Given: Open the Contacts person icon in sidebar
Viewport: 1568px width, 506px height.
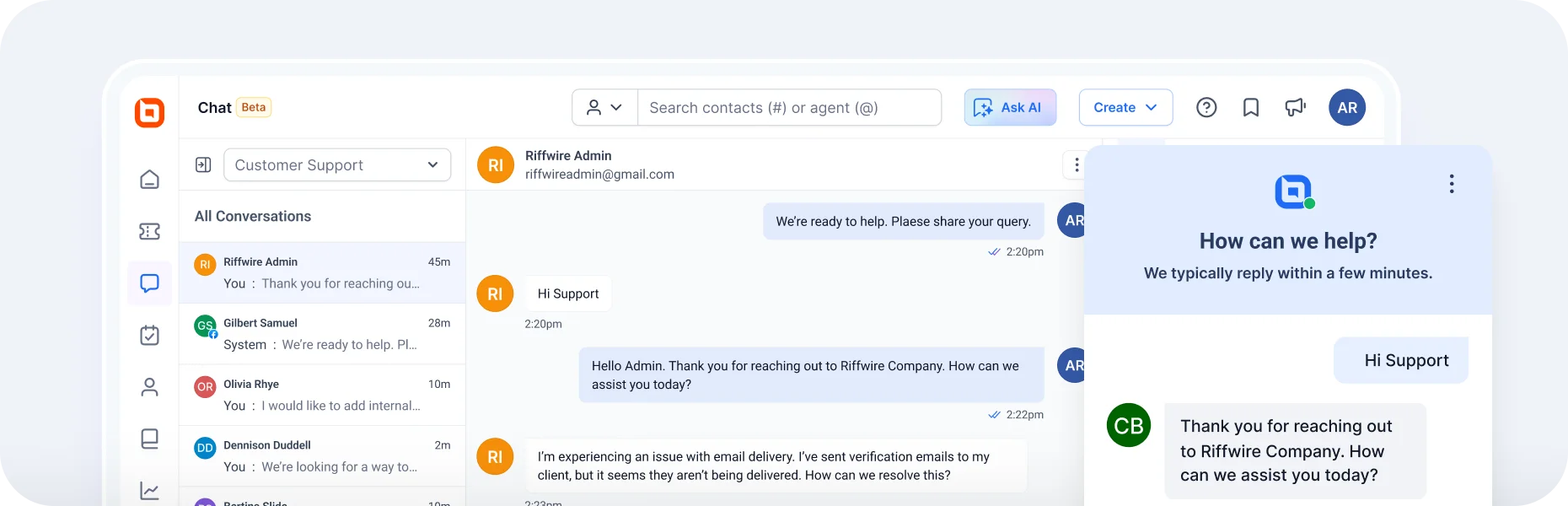Looking at the screenshot, I should [x=149, y=387].
